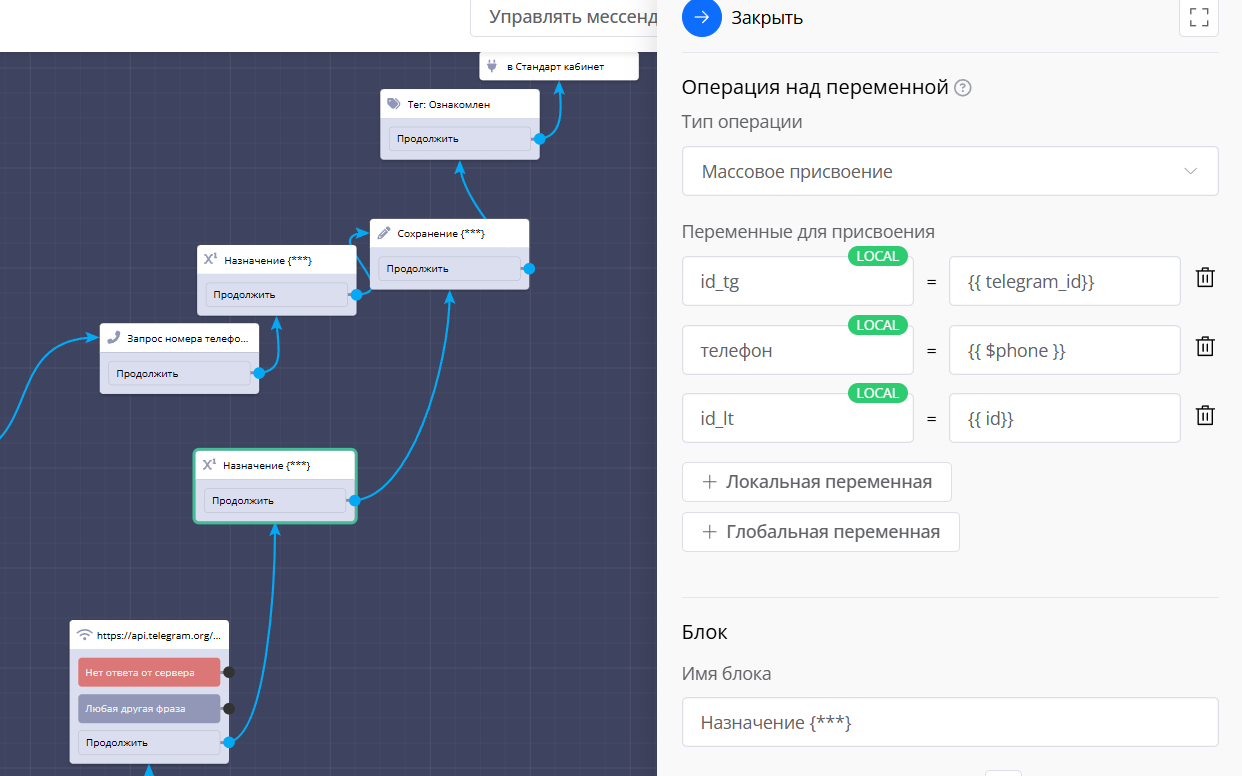This screenshot has width=1242, height=776.
Task: Delete the id_lt variable row
Action: (x=1205, y=416)
